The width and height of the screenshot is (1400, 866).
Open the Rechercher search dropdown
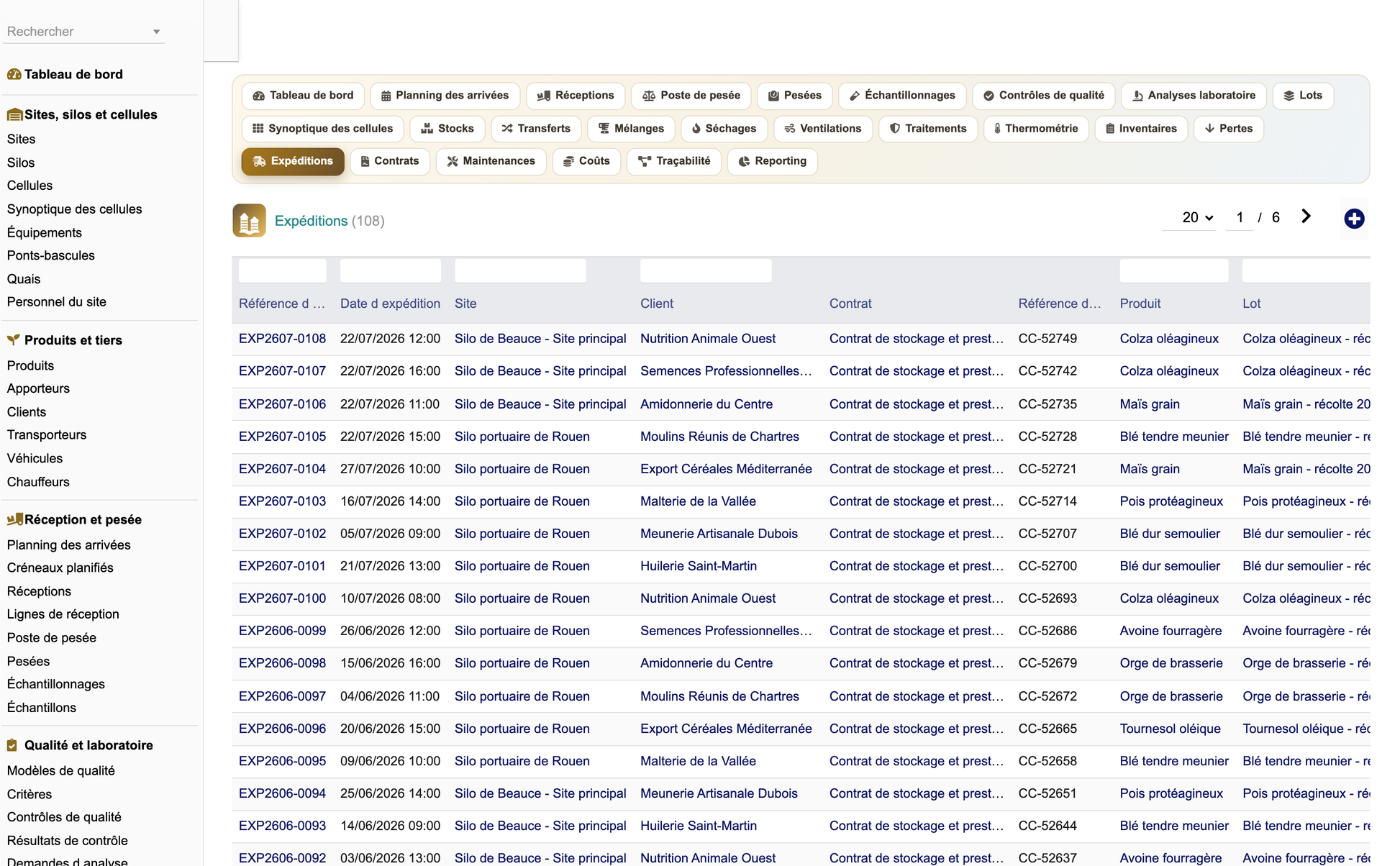(83, 32)
